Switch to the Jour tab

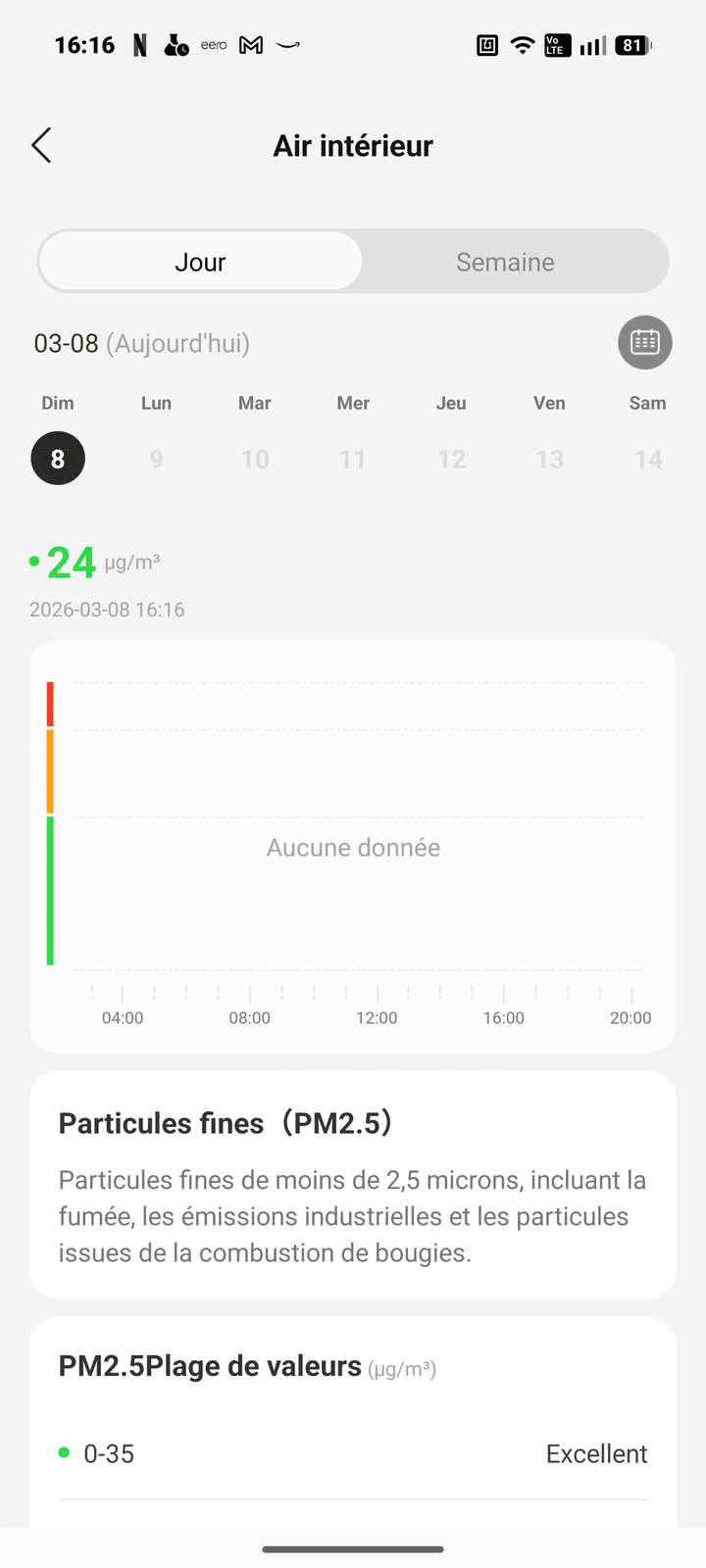tap(200, 262)
